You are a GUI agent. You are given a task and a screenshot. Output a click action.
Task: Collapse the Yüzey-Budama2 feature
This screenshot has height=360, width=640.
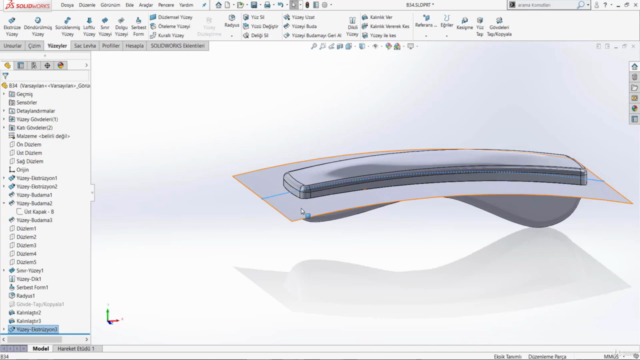pos(4,203)
